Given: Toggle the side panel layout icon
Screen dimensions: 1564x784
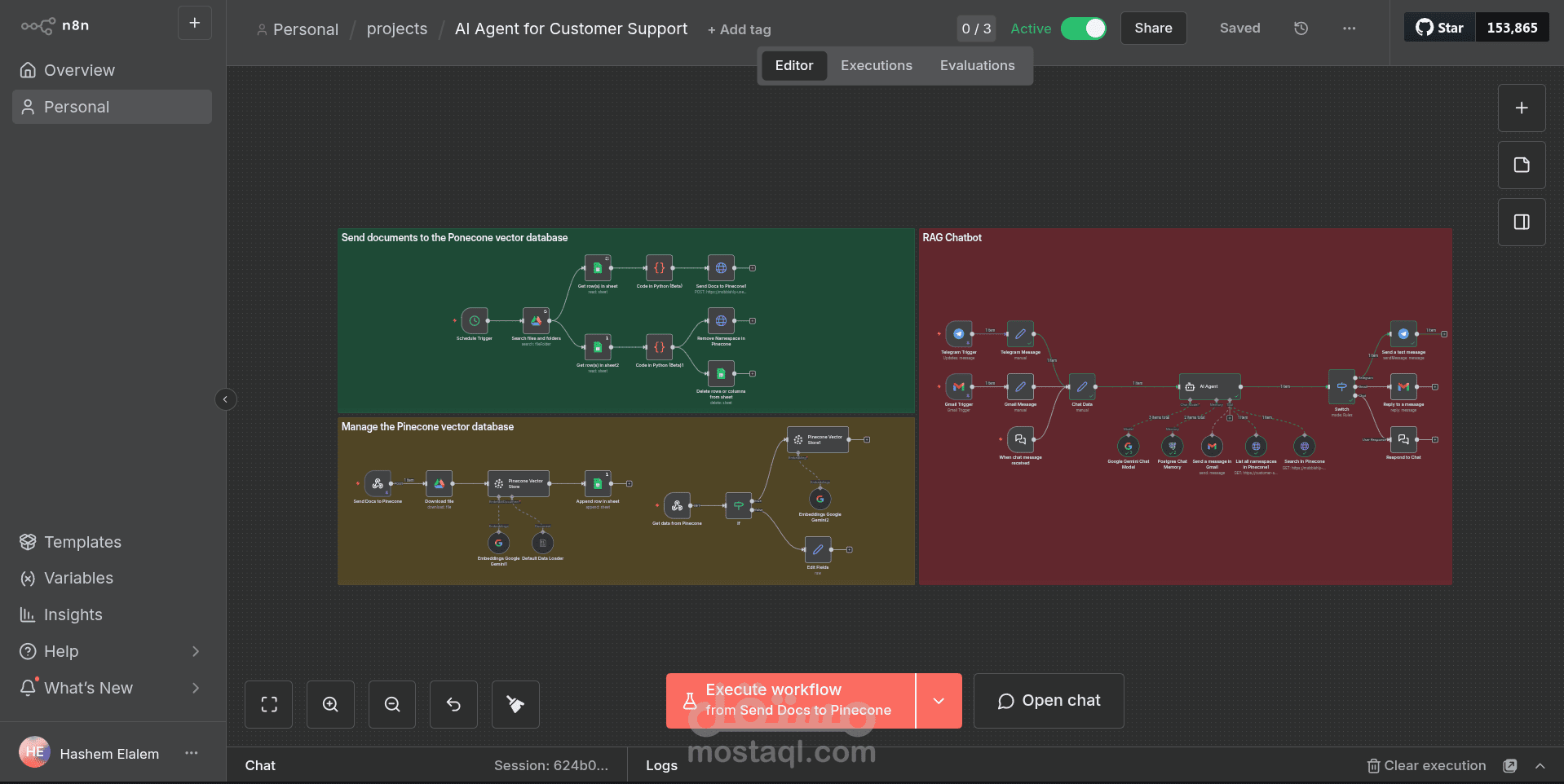Looking at the screenshot, I should tap(1522, 222).
